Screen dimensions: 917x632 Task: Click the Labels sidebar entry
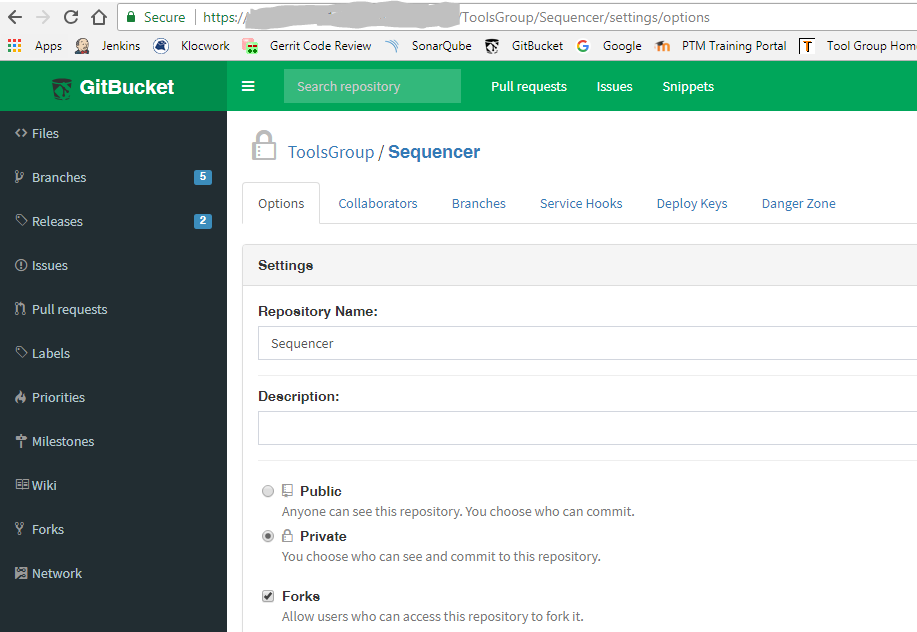click(50, 353)
